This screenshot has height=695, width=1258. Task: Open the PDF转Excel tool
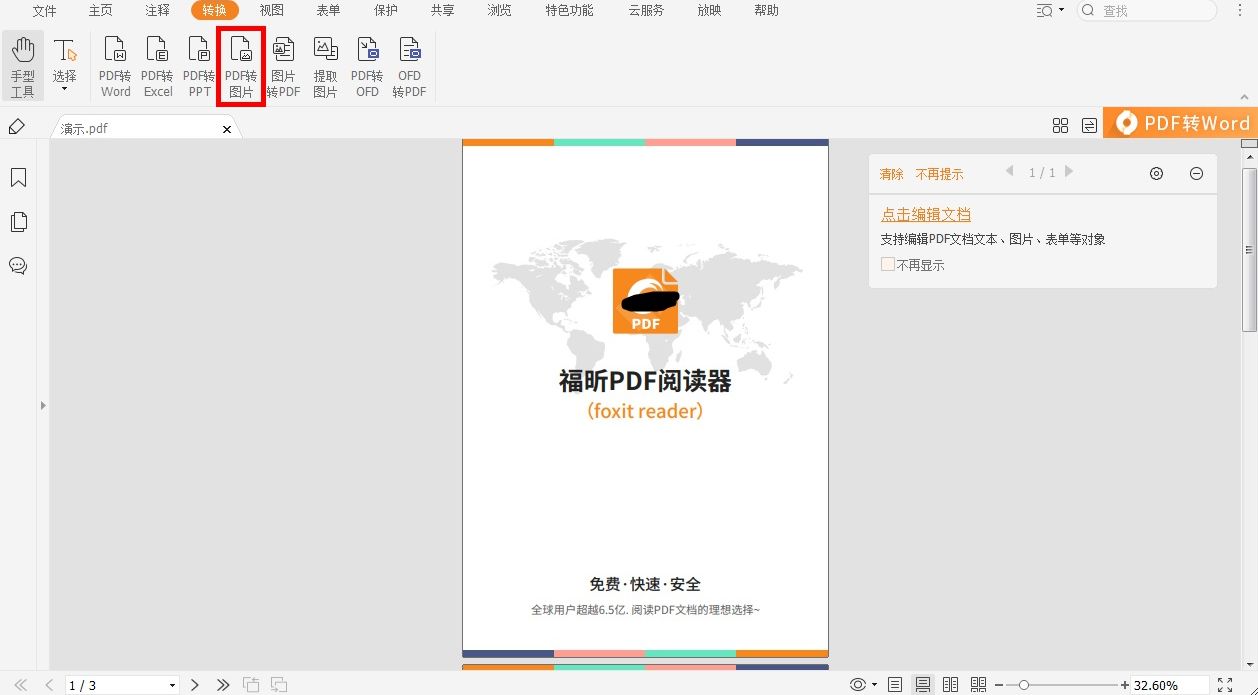pos(157,64)
